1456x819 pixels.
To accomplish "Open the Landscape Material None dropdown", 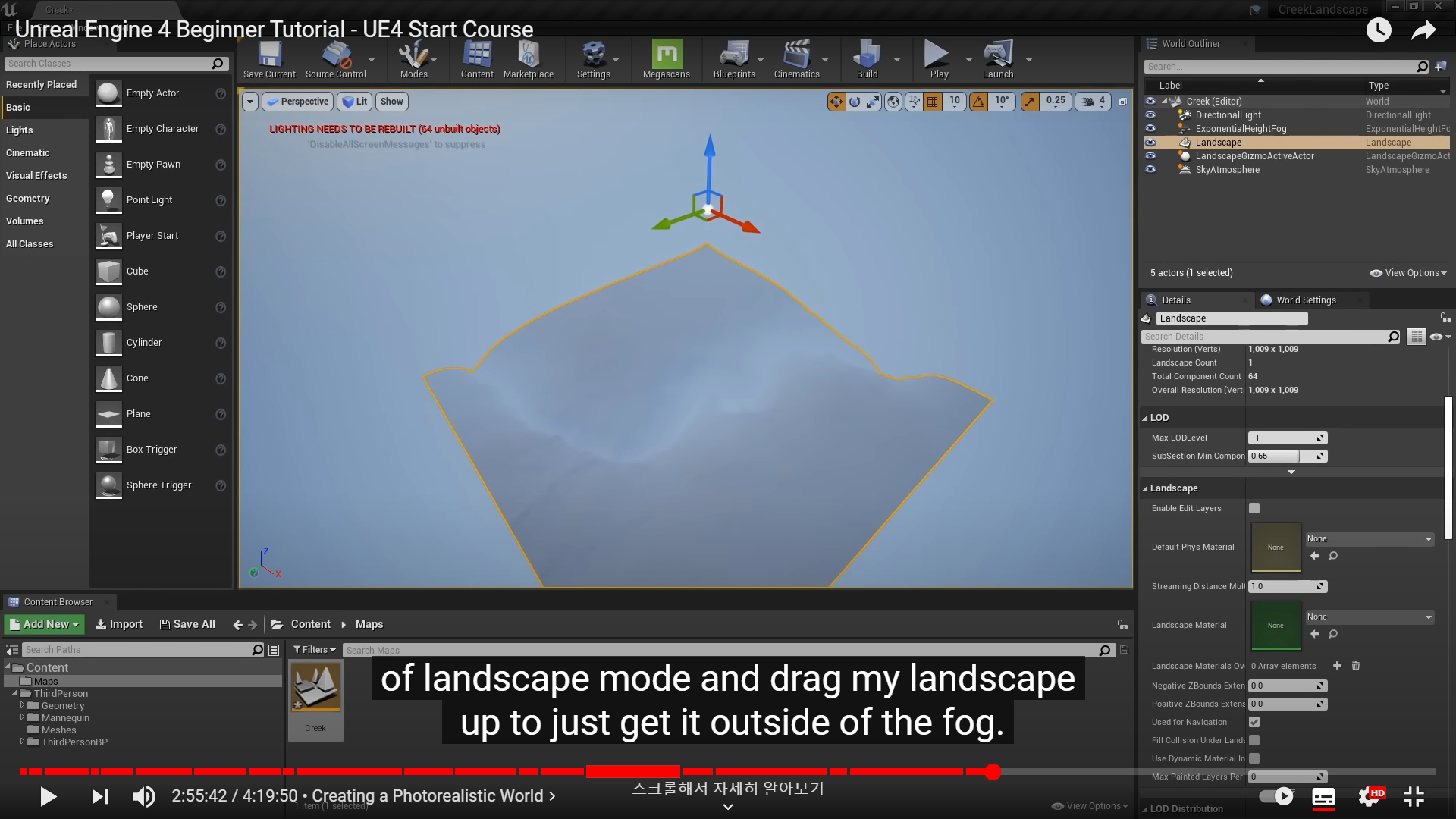I will [1369, 617].
